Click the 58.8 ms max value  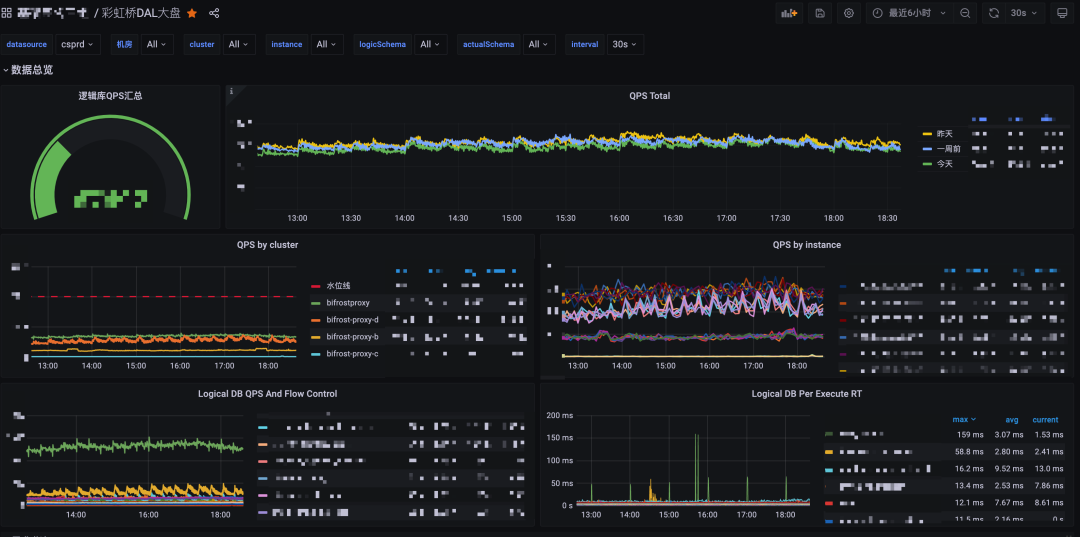(968, 452)
